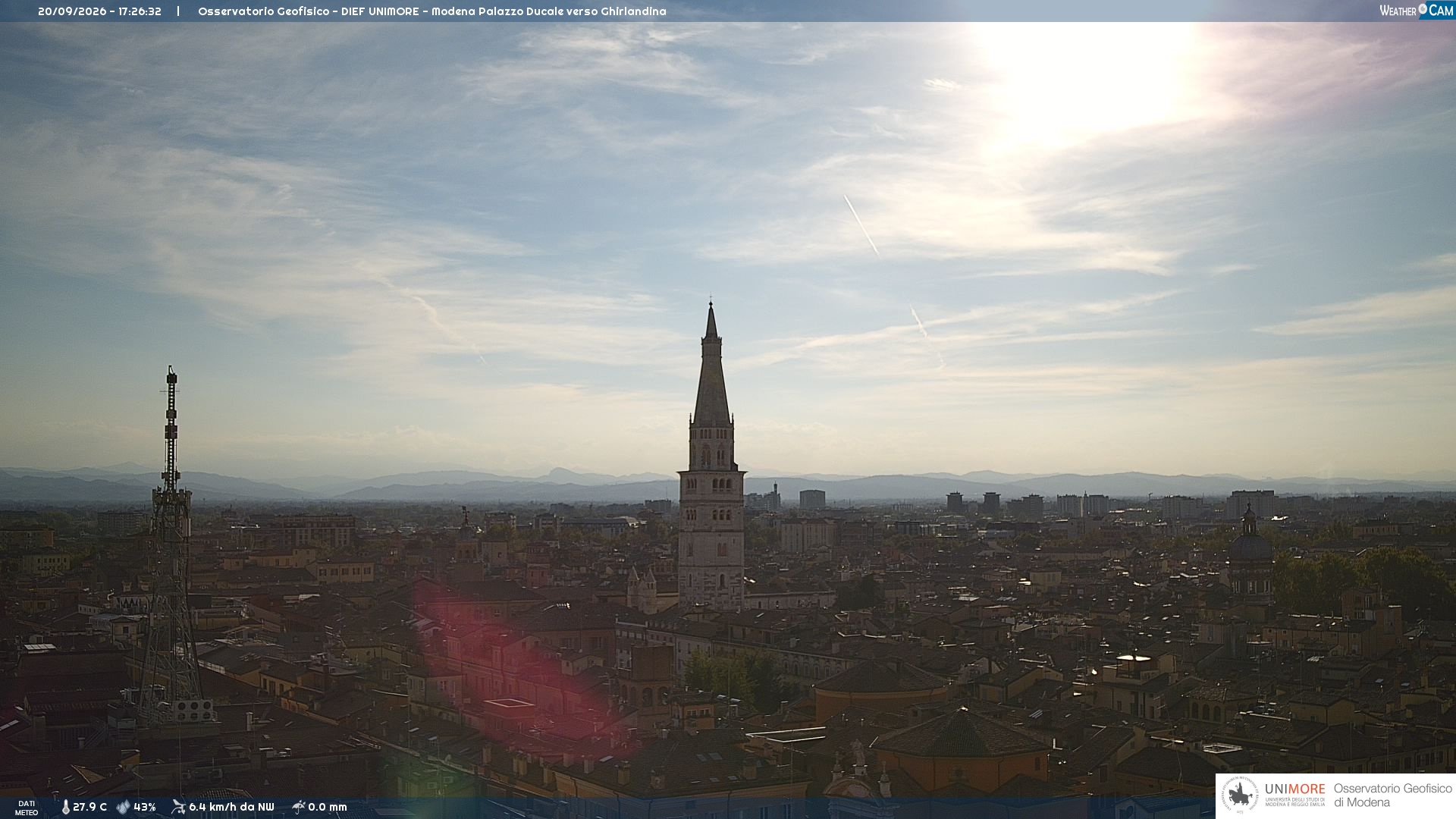Click the 27.9 C temperature reading
The height and width of the screenshot is (819, 1456).
tap(89, 808)
